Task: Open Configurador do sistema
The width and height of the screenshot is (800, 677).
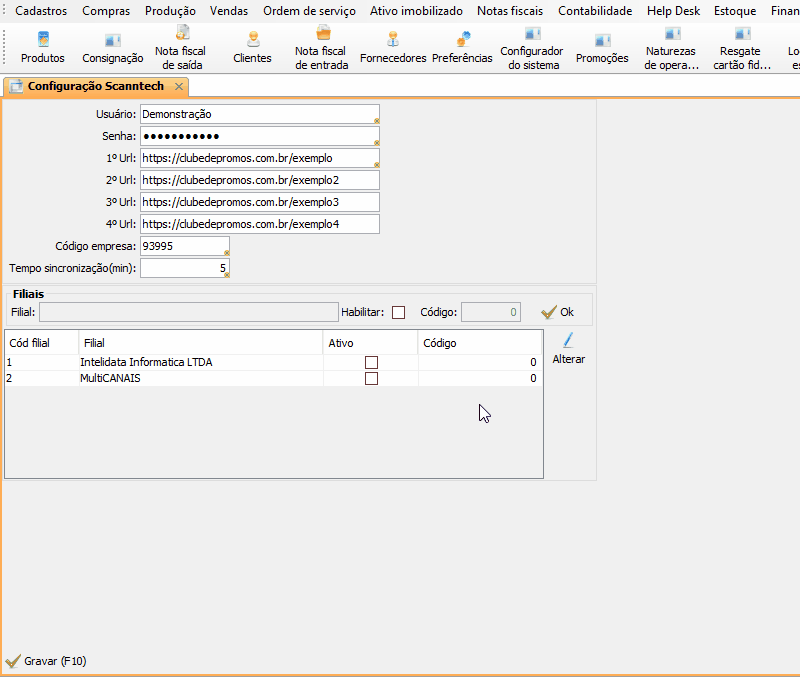Action: (x=531, y=47)
